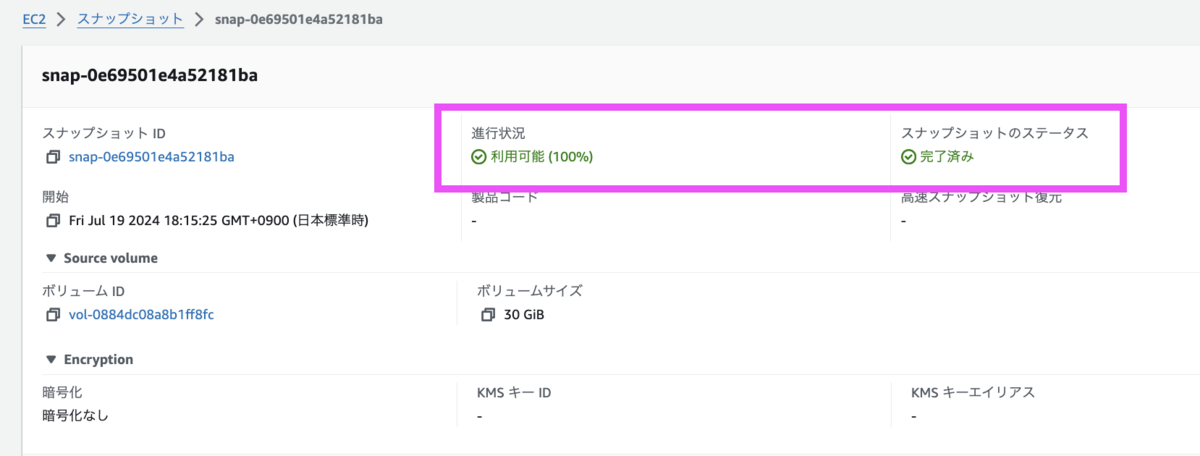Screen dimensions: 1200x456
Task: Open the vol-0884dc08a8b1ff8fc volume link
Action: tap(141, 315)
